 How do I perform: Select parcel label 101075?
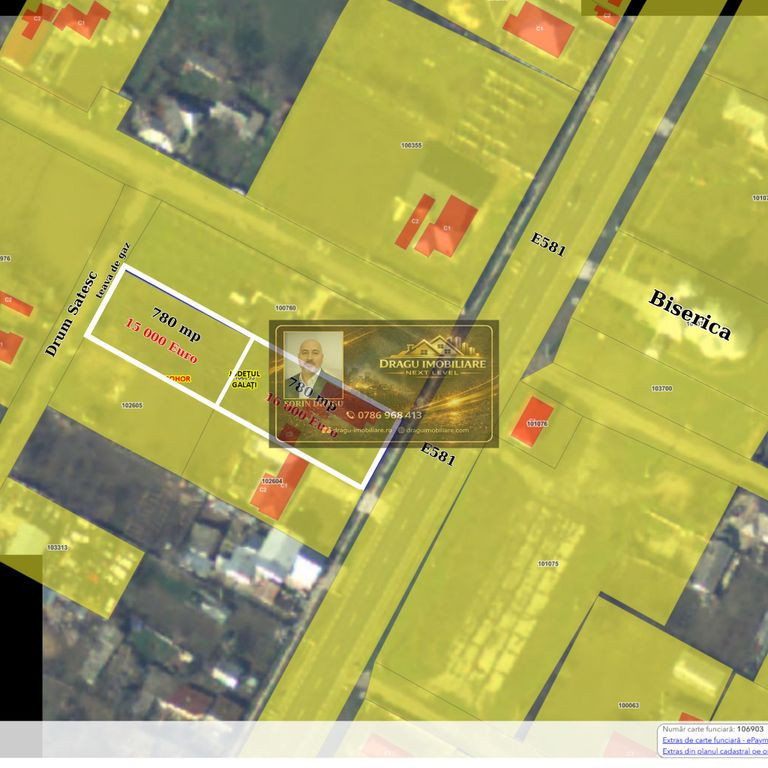point(548,563)
